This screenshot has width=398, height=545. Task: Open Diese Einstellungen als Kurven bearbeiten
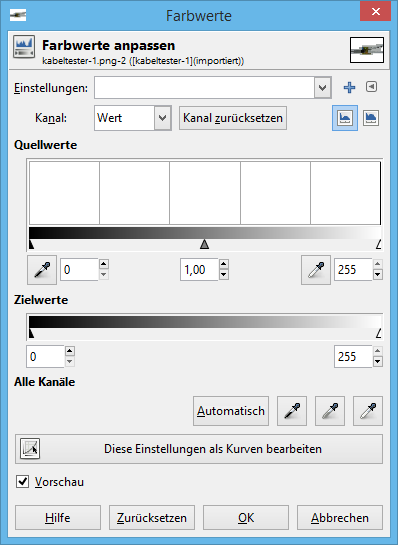[x=199, y=449]
